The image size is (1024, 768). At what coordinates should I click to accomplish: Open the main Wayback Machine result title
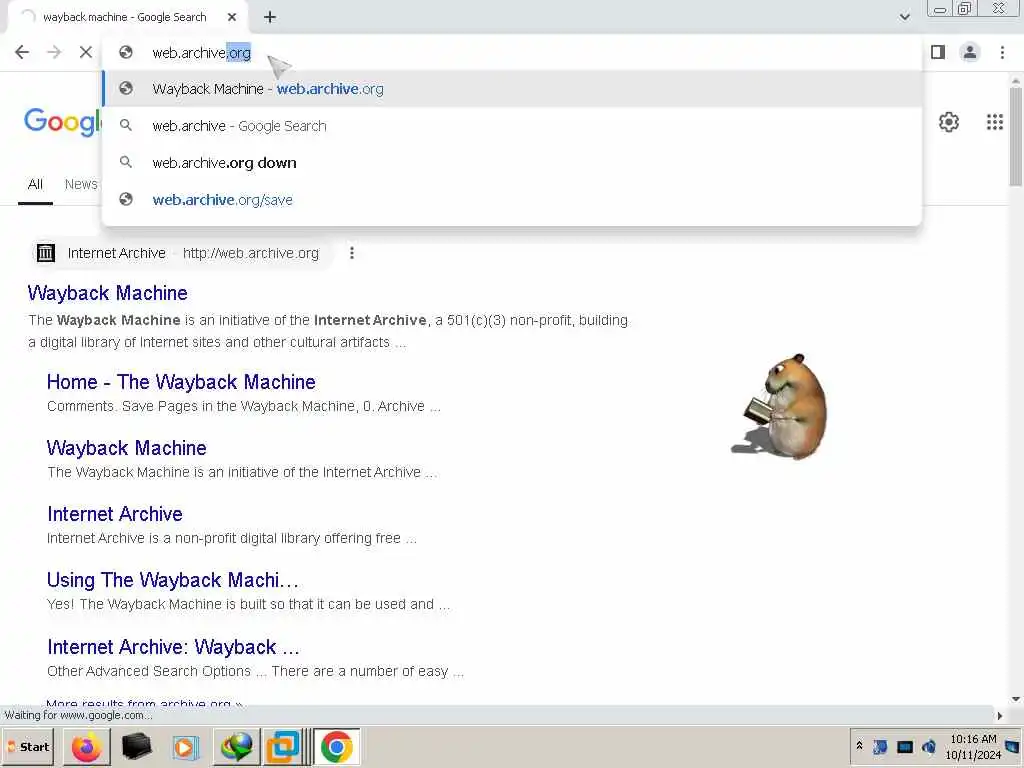pos(108,293)
